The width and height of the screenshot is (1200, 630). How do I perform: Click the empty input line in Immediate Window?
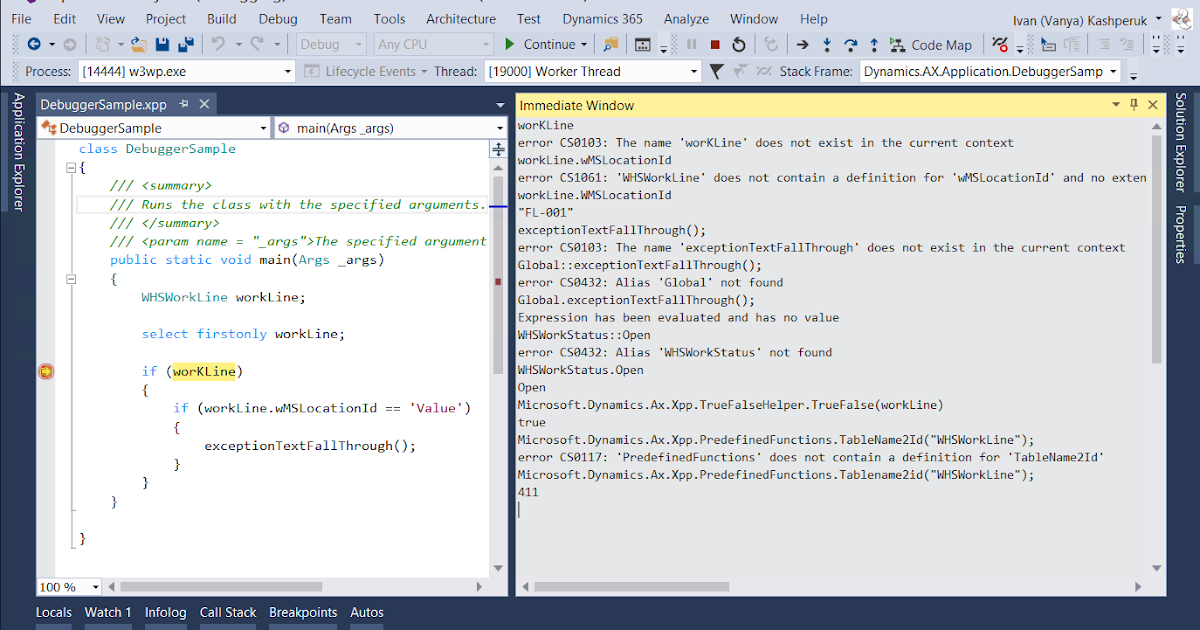[832, 510]
